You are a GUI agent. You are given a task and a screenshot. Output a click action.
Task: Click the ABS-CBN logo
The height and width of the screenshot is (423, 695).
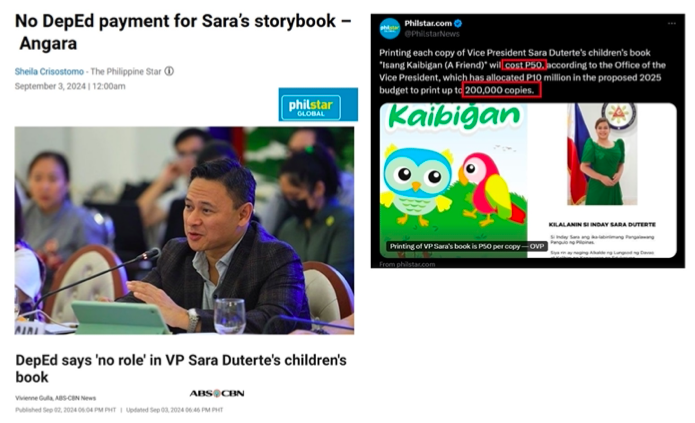tap(217, 393)
